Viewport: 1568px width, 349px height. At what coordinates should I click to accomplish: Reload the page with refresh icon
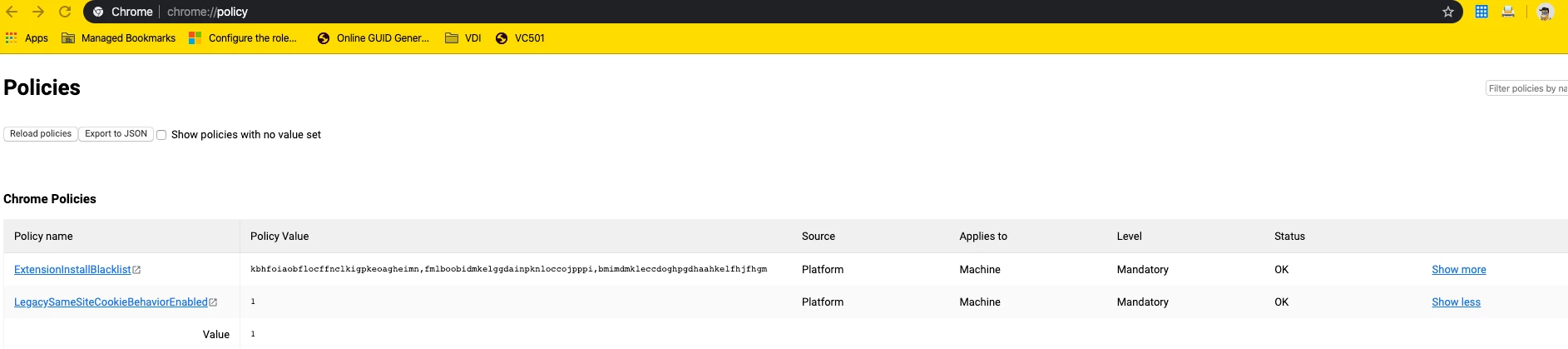coord(65,12)
